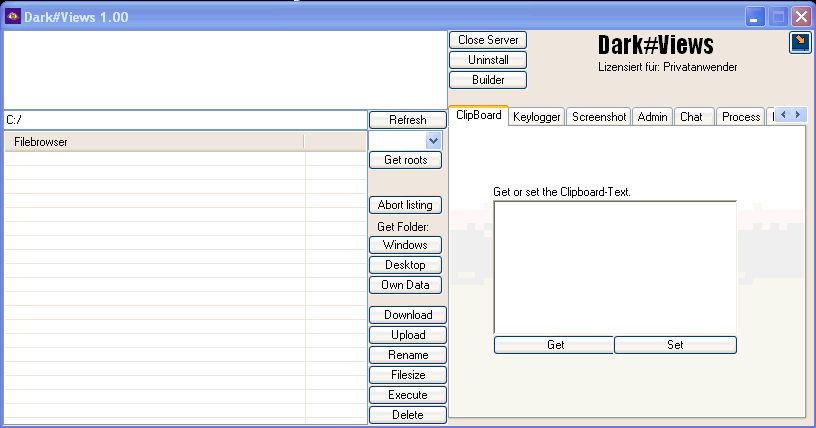Click the Filesize button
The image size is (816, 428).
tap(407, 375)
